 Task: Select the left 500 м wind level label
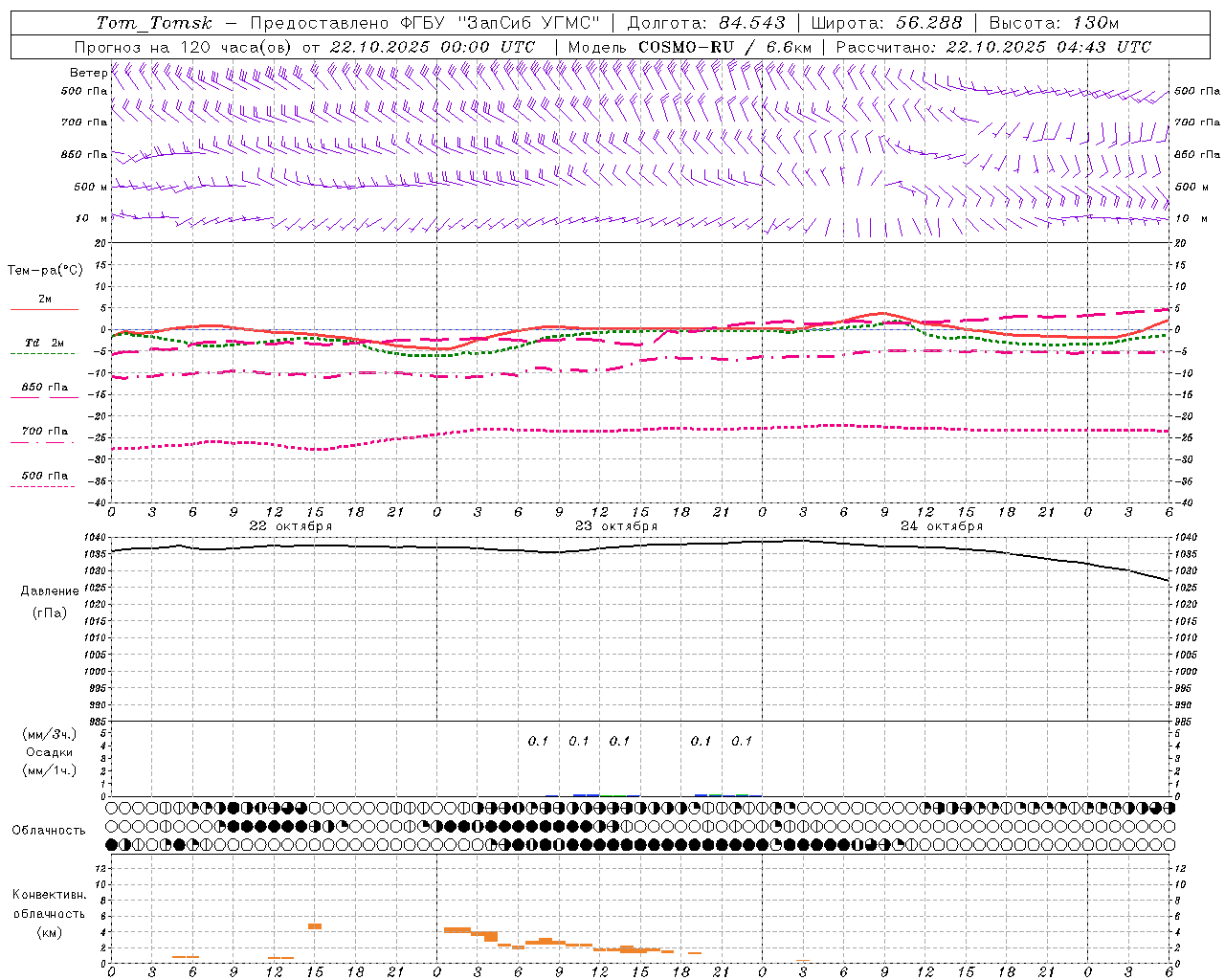[91, 187]
